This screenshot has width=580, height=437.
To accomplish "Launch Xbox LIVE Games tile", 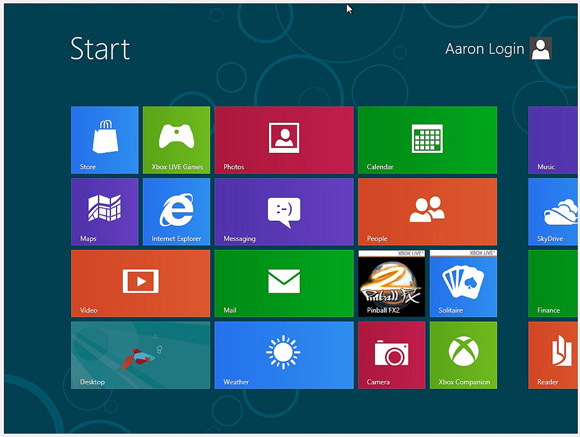I will (176, 140).
